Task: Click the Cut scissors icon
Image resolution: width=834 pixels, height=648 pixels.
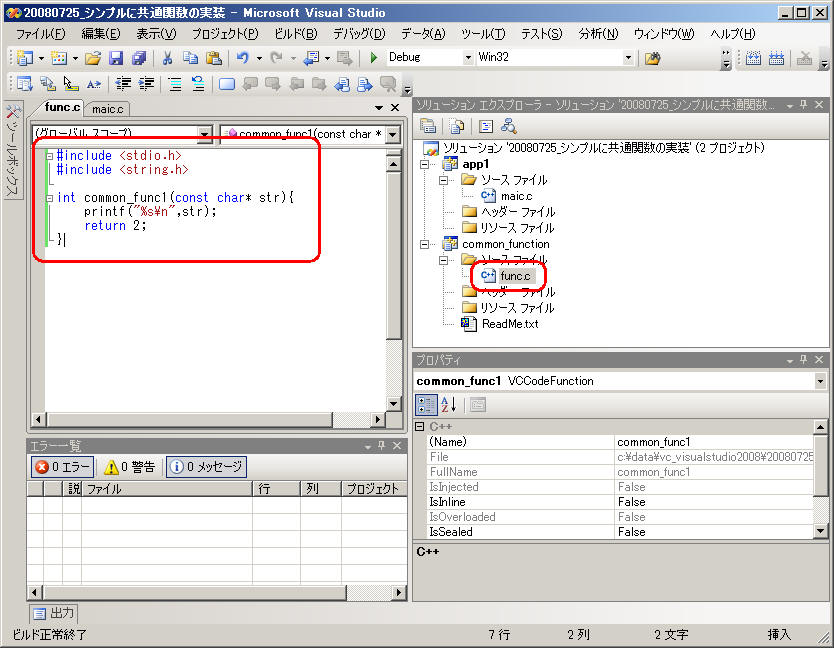Action: pyautogui.click(x=167, y=58)
